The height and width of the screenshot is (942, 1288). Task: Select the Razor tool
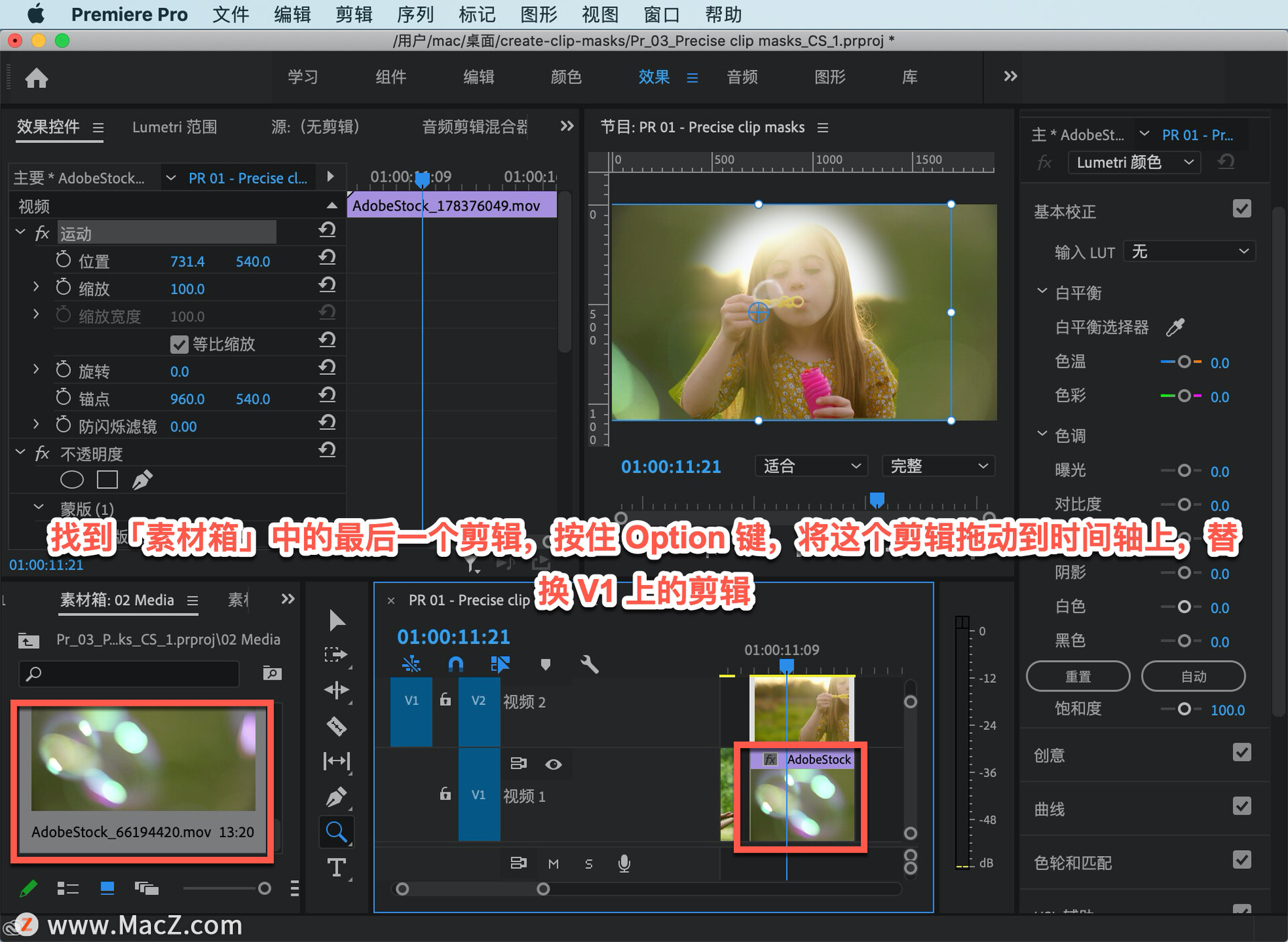(336, 726)
